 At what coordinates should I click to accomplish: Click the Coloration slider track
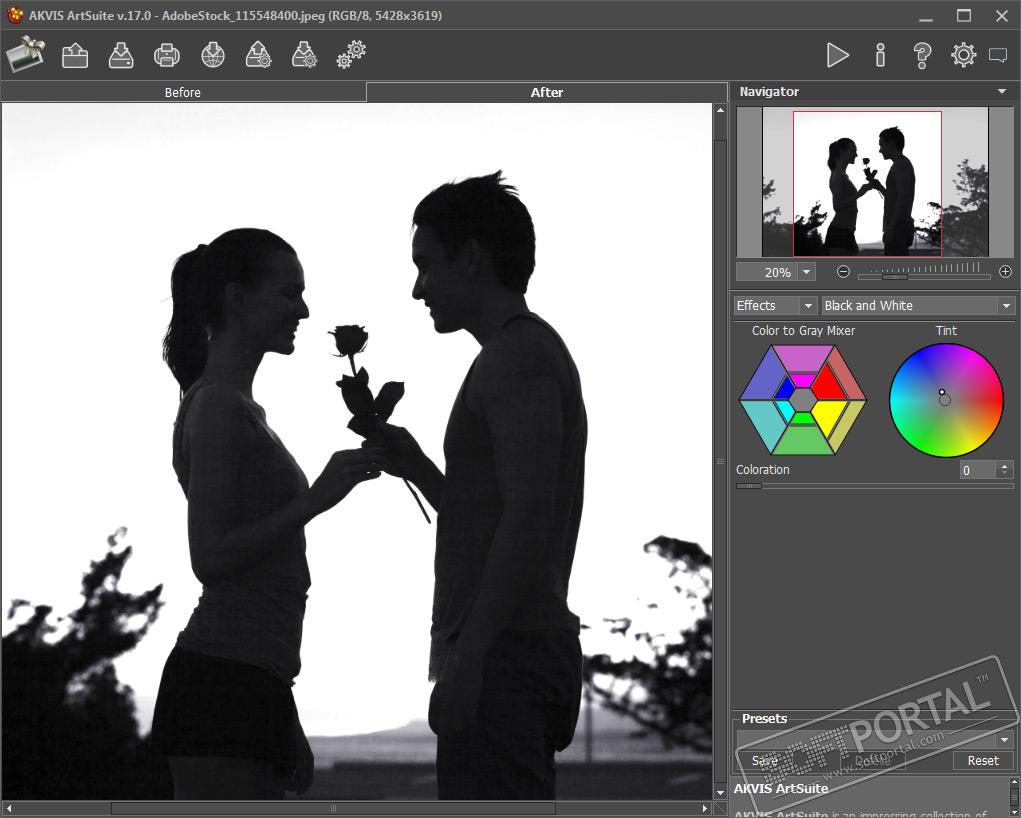coord(874,486)
